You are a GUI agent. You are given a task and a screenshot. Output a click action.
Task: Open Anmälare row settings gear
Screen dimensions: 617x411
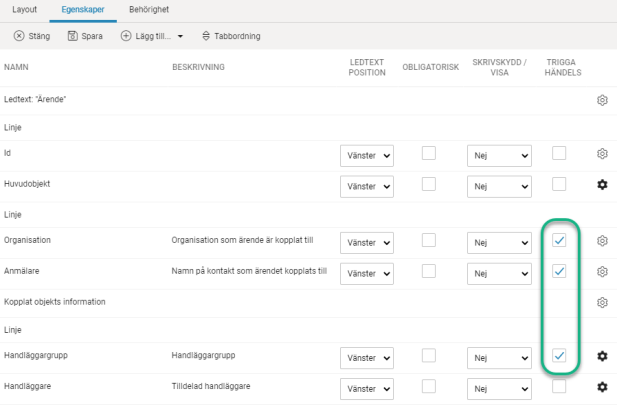point(602,272)
